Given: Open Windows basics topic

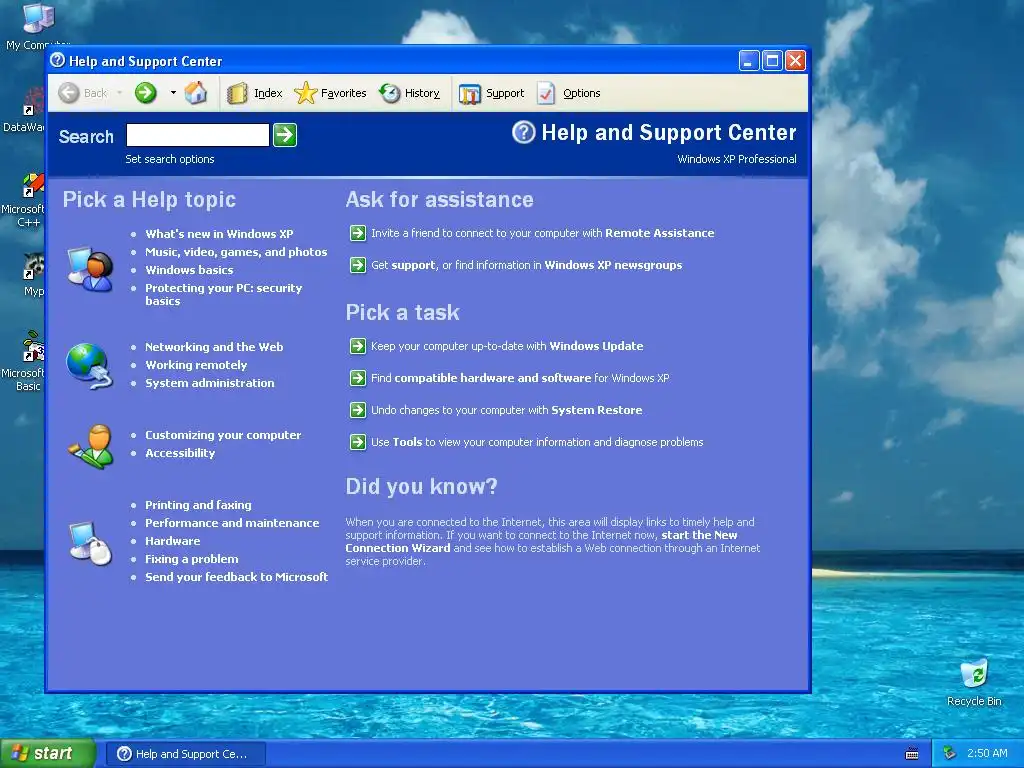Looking at the screenshot, I should point(189,270).
